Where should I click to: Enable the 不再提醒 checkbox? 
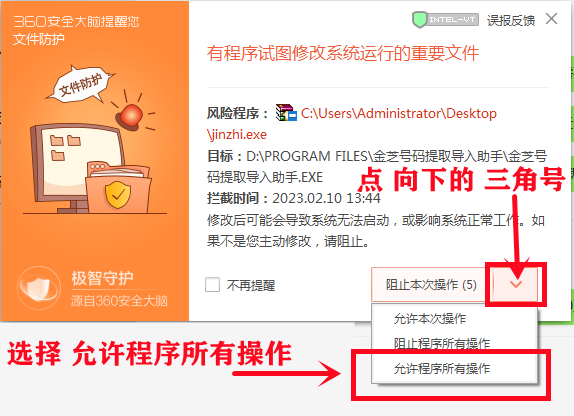(x=212, y=285)
